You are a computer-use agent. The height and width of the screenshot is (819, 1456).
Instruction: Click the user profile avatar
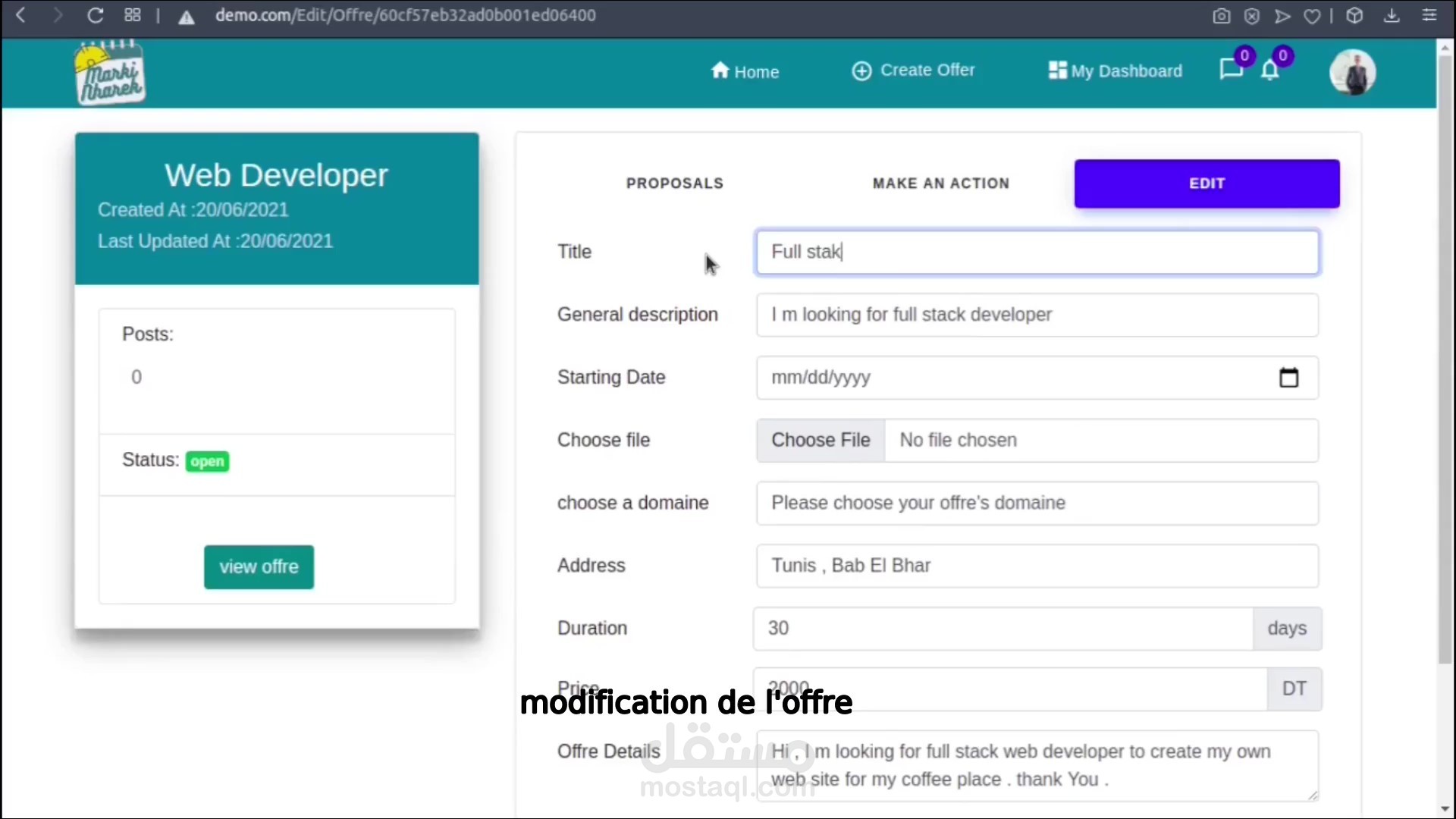click(1352, 73)
